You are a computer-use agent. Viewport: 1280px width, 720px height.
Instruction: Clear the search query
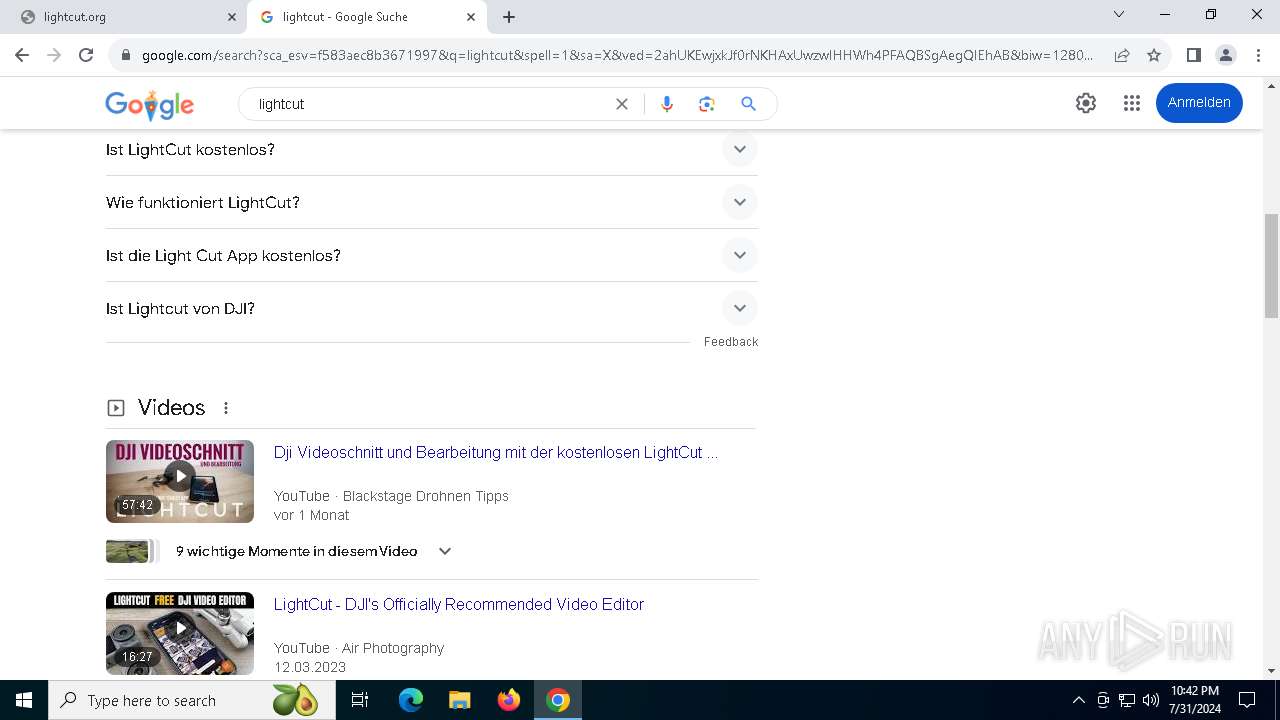[x=622, y=104]
